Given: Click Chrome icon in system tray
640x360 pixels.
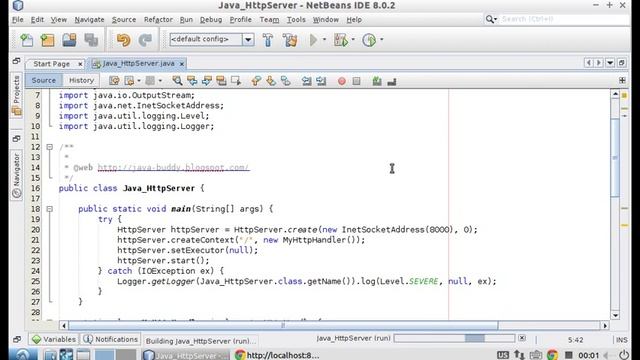Looking at the screenshot, I should (x=552, y=355).
